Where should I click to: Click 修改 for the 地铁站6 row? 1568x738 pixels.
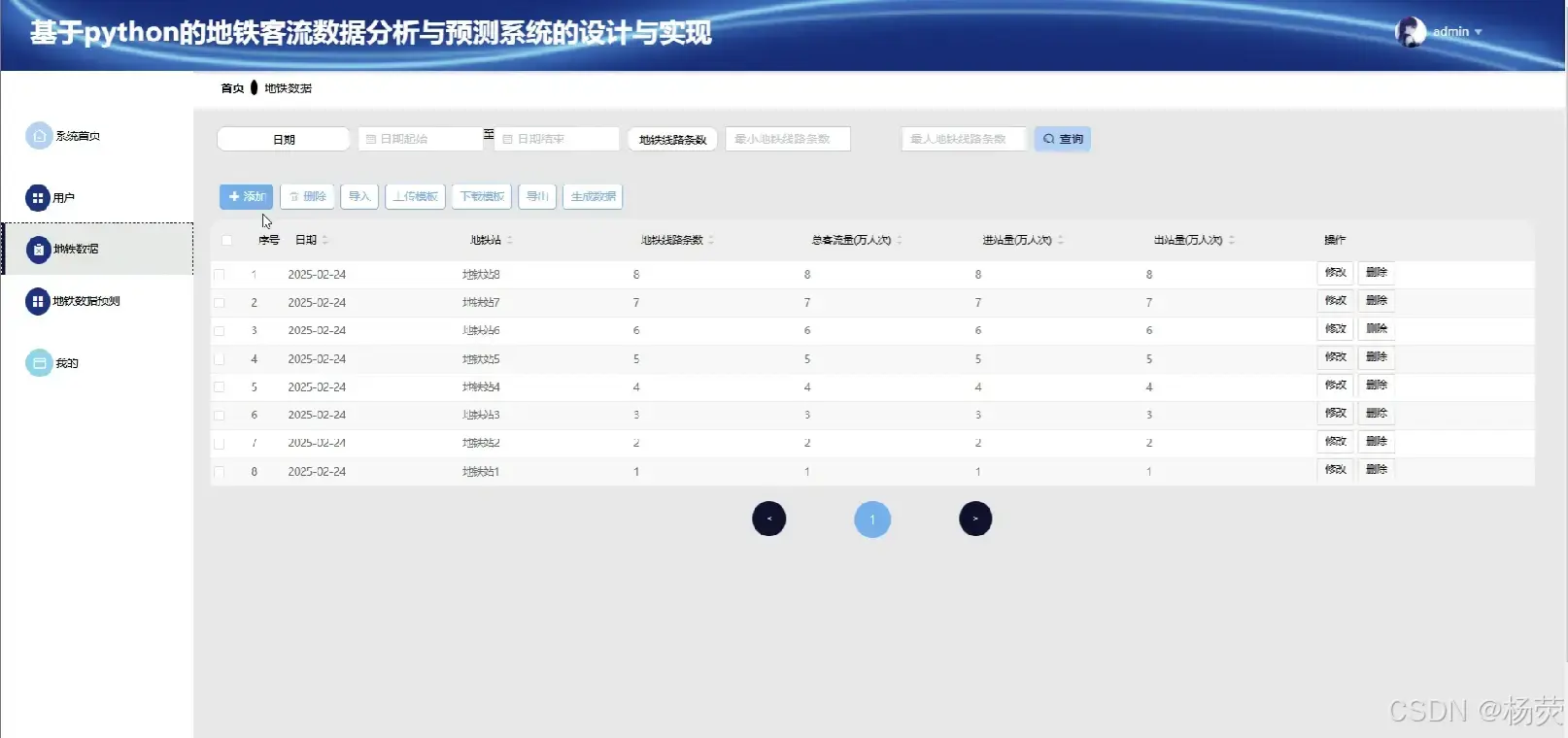(1336, 329)
